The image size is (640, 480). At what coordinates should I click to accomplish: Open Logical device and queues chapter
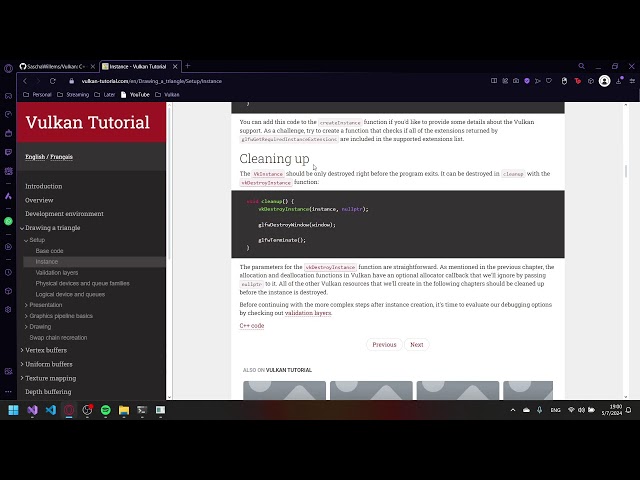70,294
